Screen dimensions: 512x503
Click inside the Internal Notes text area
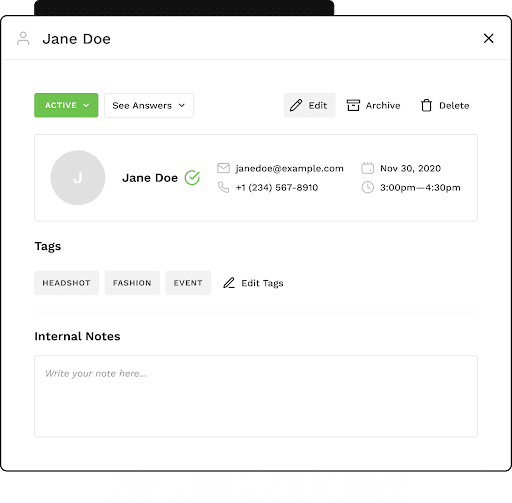click(x=256, y=396)
